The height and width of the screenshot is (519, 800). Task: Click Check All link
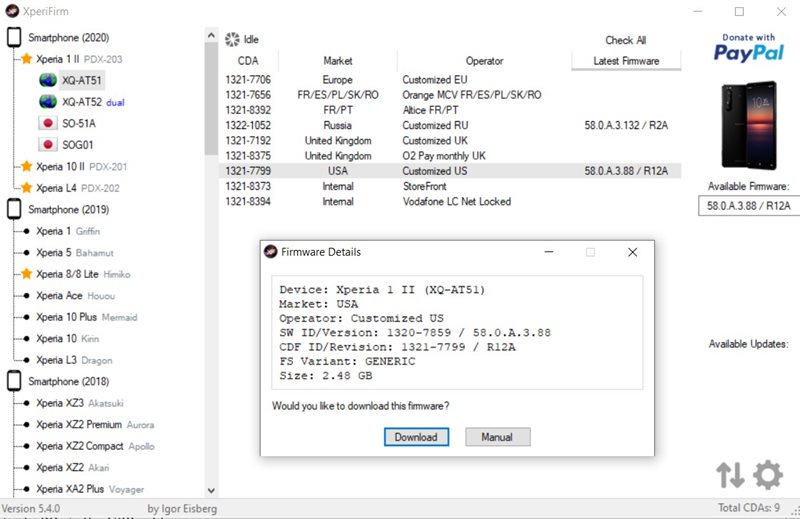(626, 40)
